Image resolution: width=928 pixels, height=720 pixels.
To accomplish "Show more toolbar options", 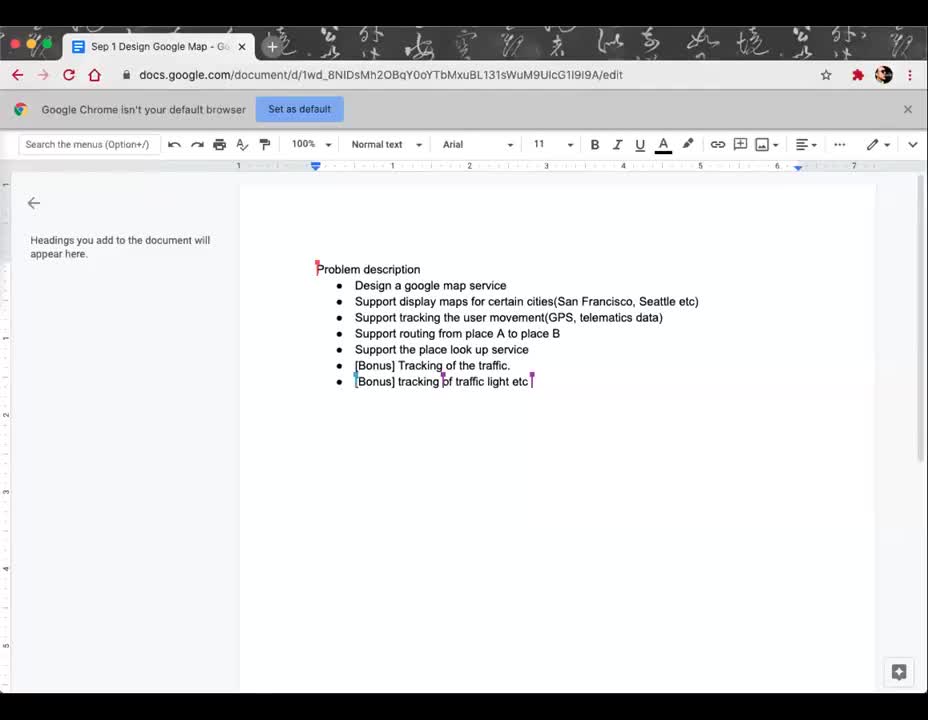I will click(x=839, y=144).
